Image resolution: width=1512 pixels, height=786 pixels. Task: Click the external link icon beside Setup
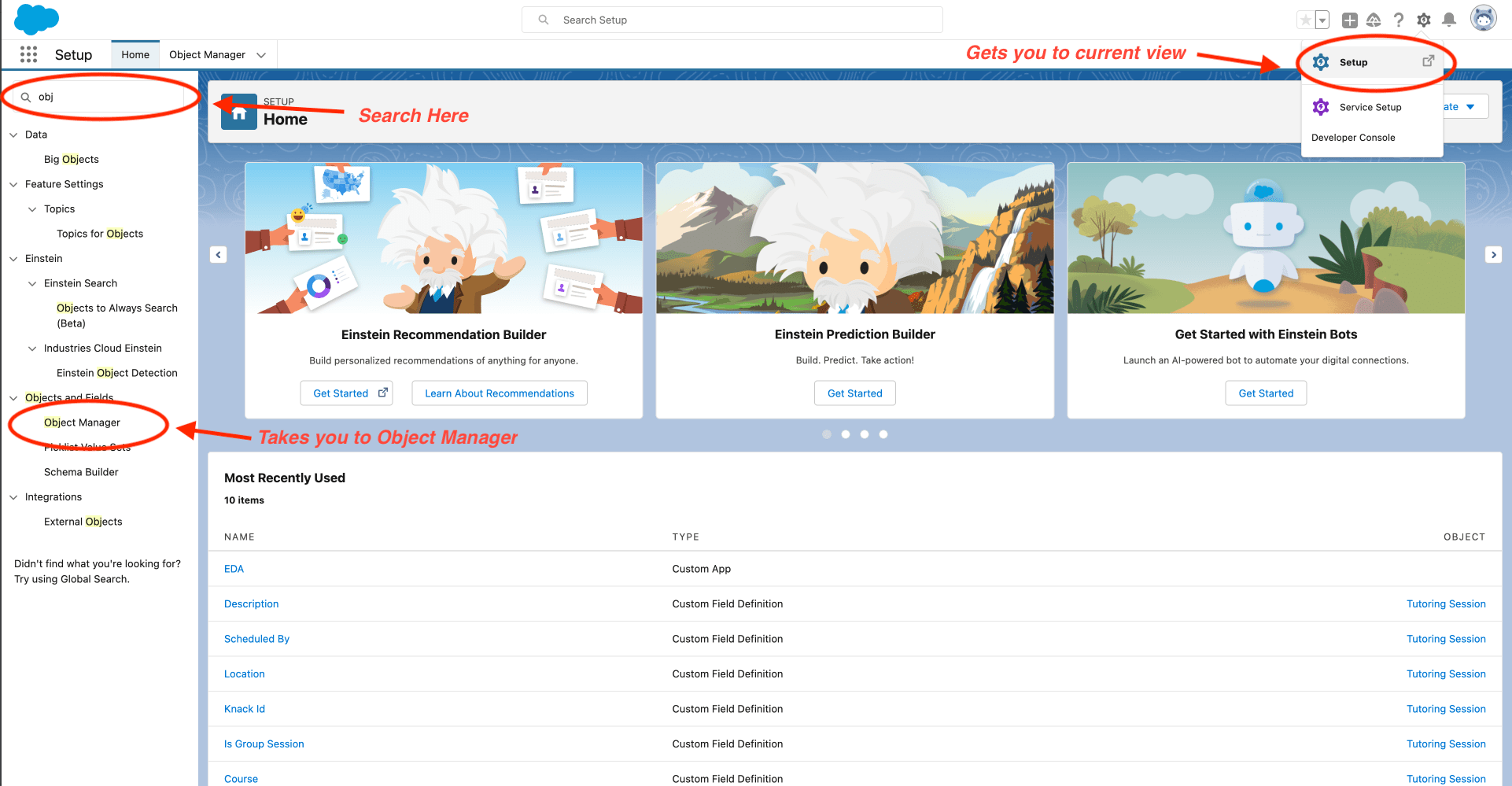(x=1429, y=61)
